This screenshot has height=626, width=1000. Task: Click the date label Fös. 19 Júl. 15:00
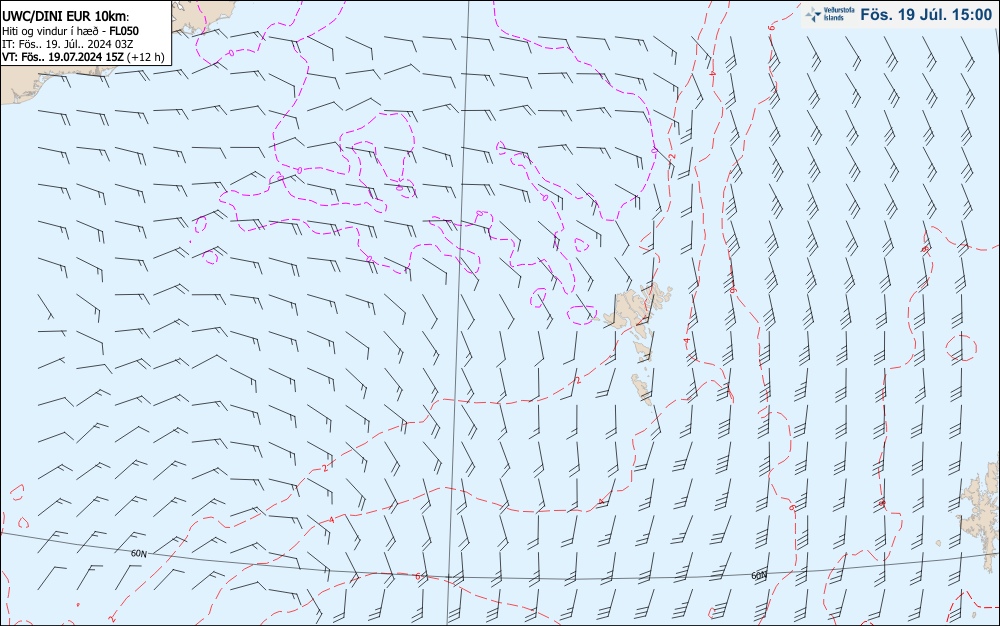[926, 15]
